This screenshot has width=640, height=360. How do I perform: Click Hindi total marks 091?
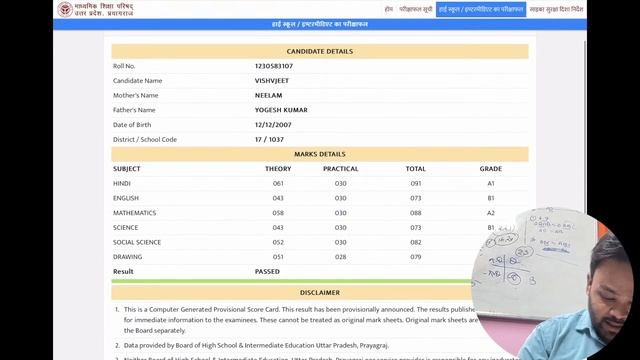point(416,184)
